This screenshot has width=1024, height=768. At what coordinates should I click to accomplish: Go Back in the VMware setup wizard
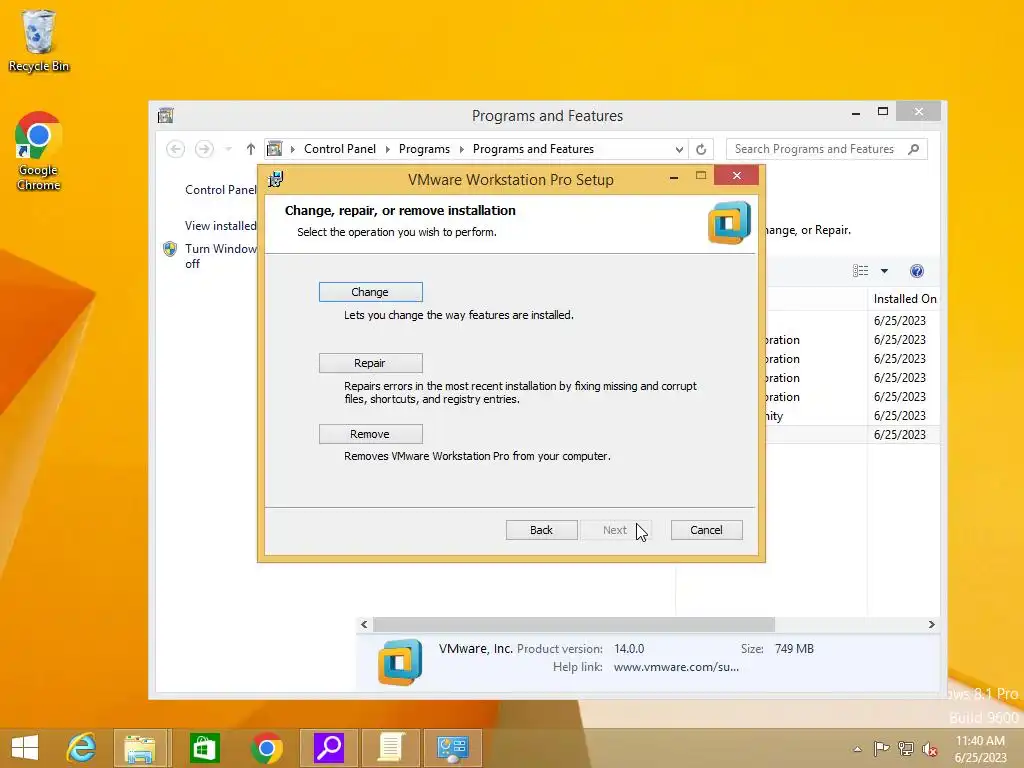(541, 530)
